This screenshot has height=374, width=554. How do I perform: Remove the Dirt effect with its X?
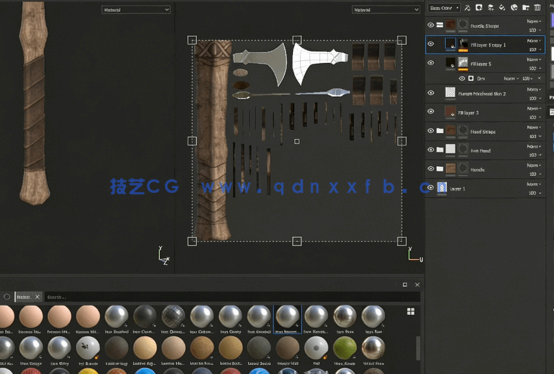point(540,78)
